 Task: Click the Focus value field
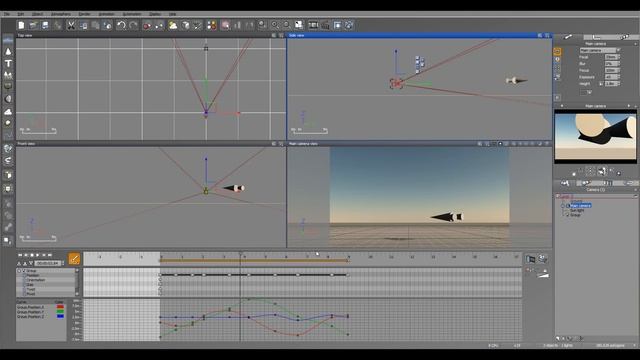point(610,70)
